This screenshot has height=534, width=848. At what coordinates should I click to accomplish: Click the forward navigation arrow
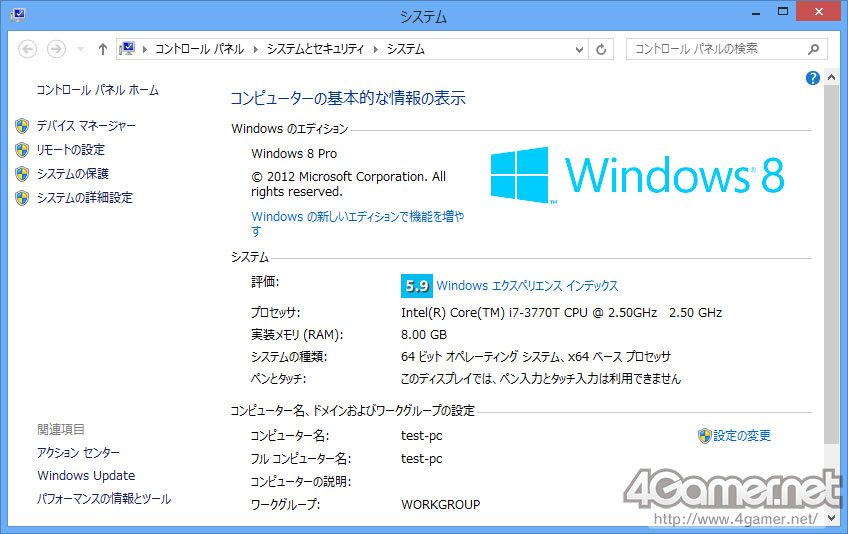[56, 49]
